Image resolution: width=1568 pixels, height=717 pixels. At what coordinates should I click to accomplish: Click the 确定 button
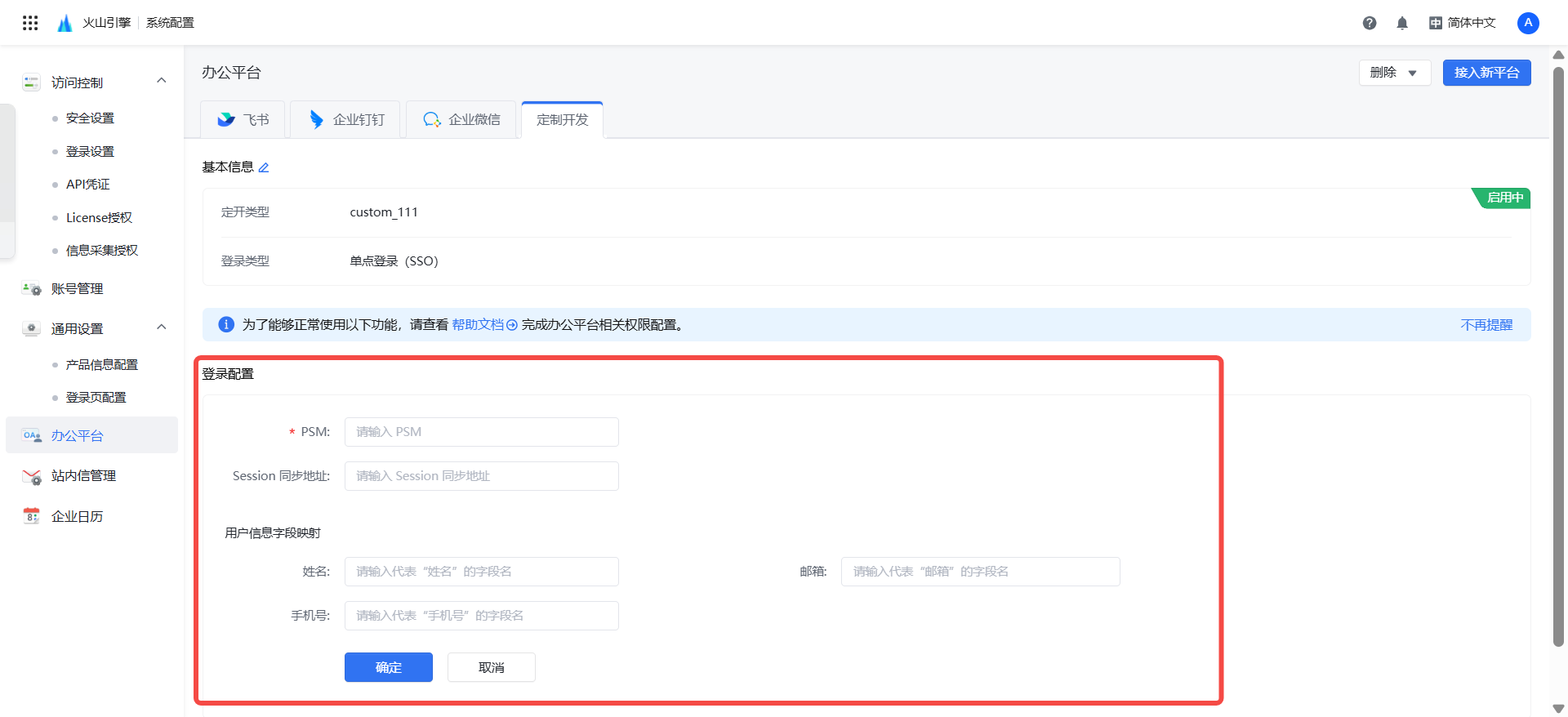pyautogui.click(x=389, y=667)
